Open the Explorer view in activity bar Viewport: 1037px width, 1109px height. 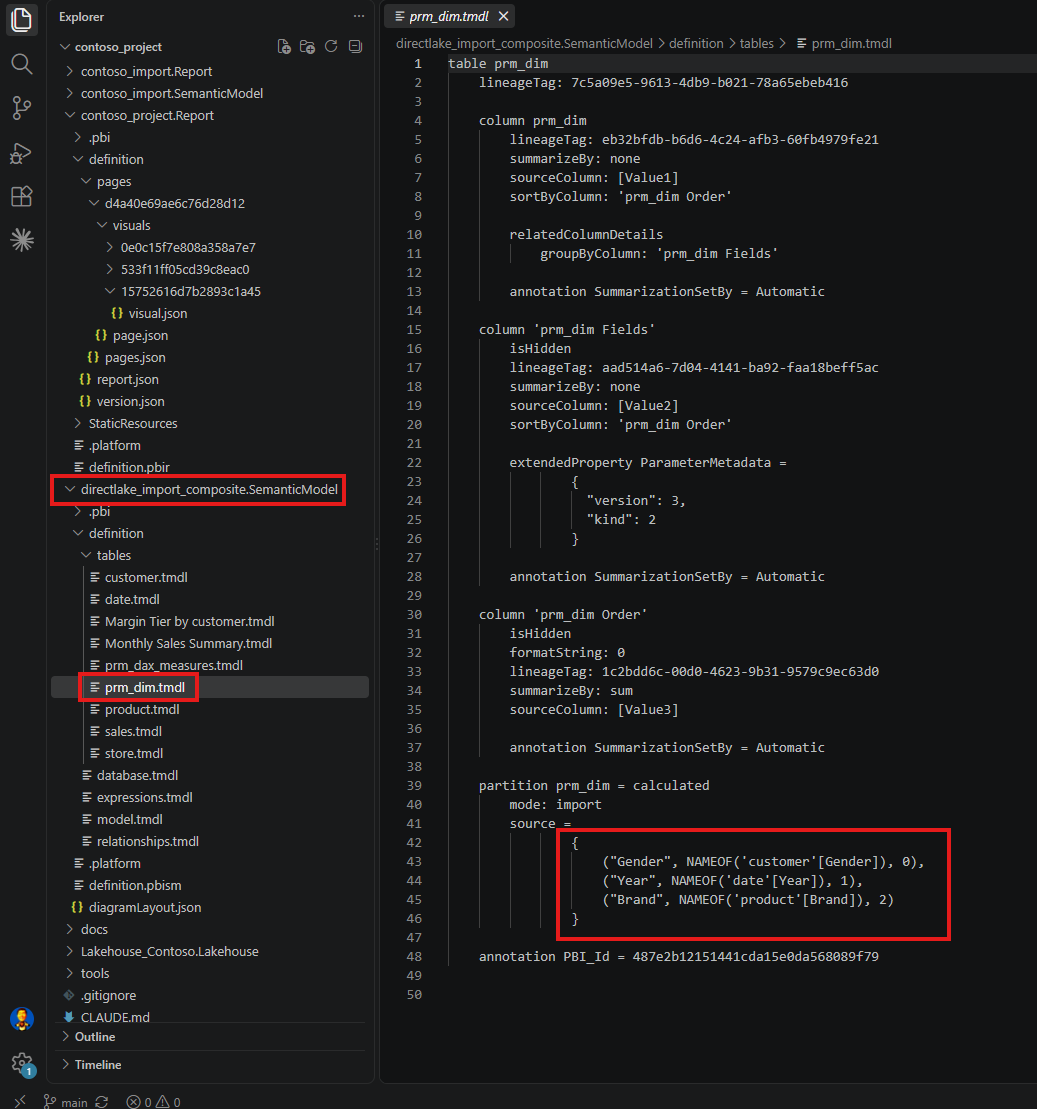click(x=22, y=20)
